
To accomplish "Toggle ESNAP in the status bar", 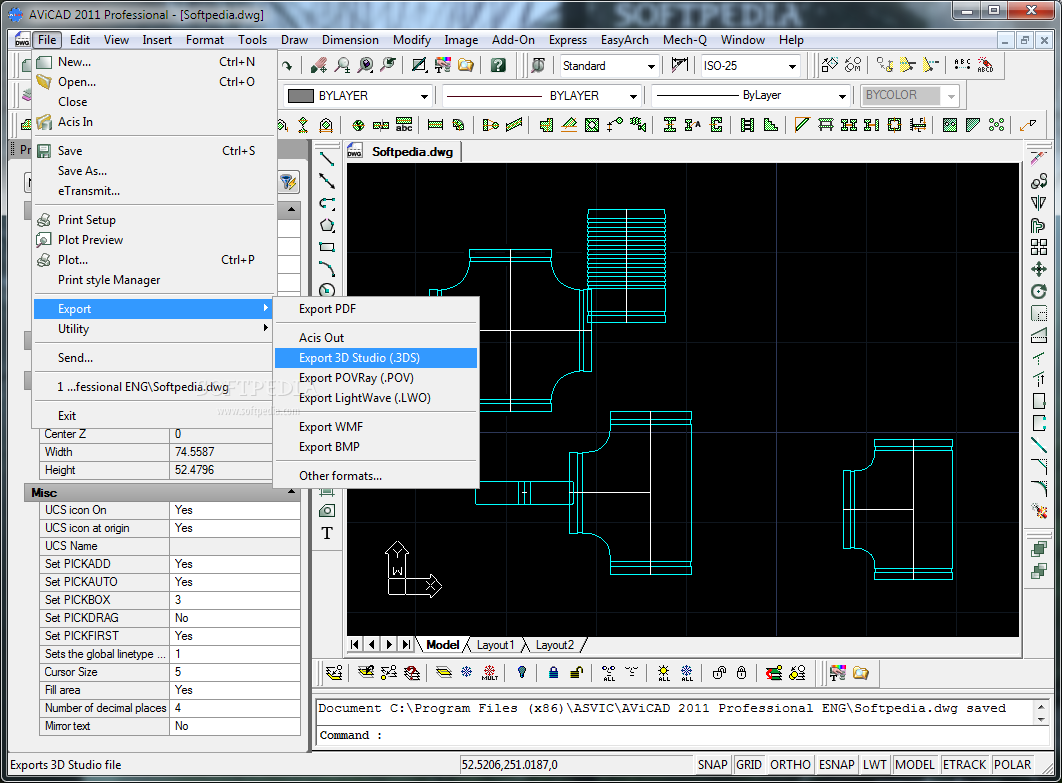I will 836,765.
